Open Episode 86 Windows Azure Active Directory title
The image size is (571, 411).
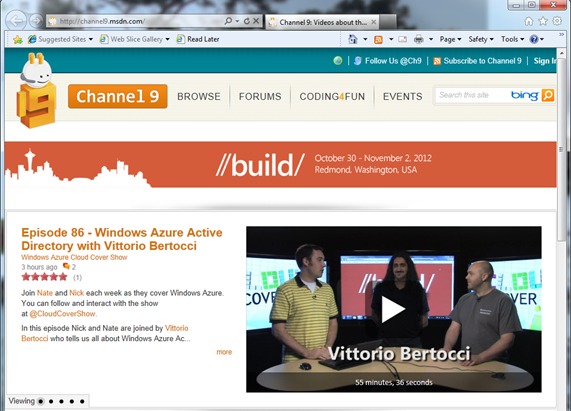click(x=122, y=239)
